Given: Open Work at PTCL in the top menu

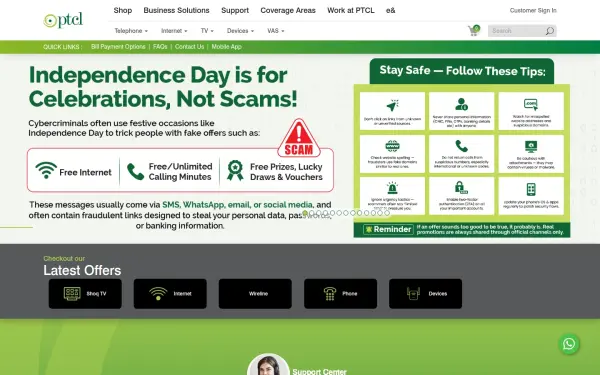Looking at the screenshot, I should click(351, 10).
